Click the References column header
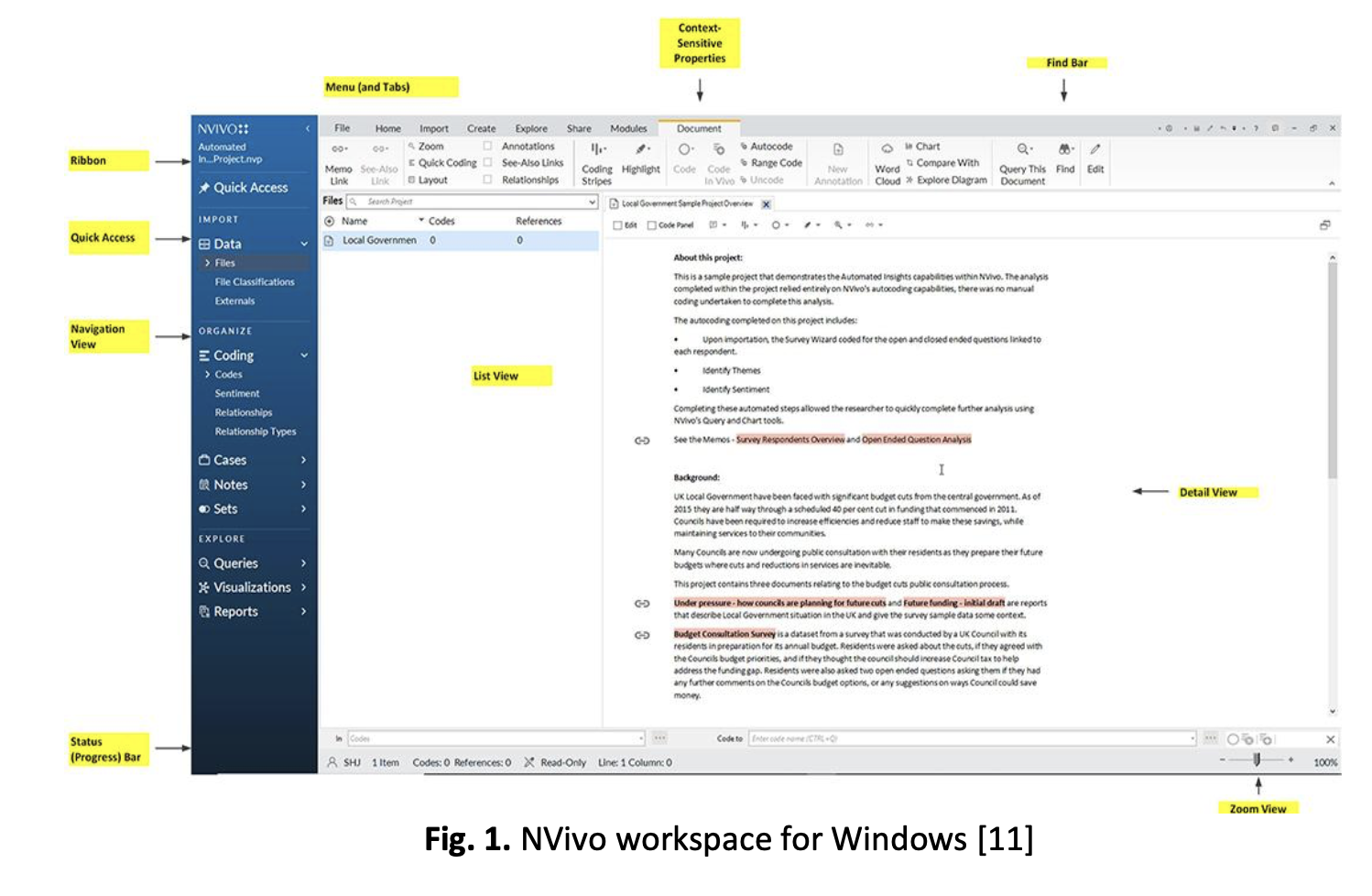Viewport: 1372px width, 896px height. 539,222
